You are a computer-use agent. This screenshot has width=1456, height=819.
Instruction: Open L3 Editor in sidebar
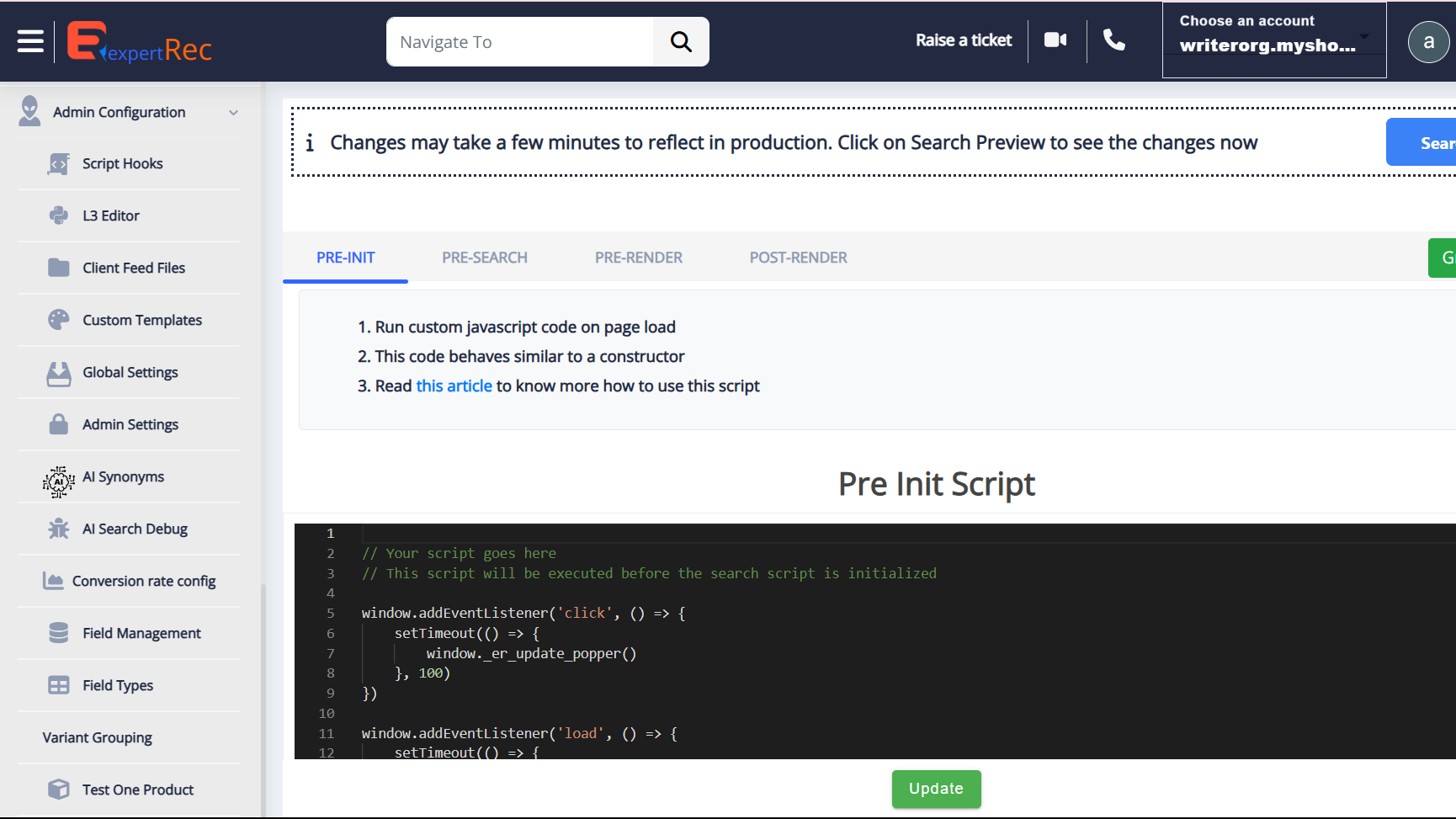click(110, 216)
